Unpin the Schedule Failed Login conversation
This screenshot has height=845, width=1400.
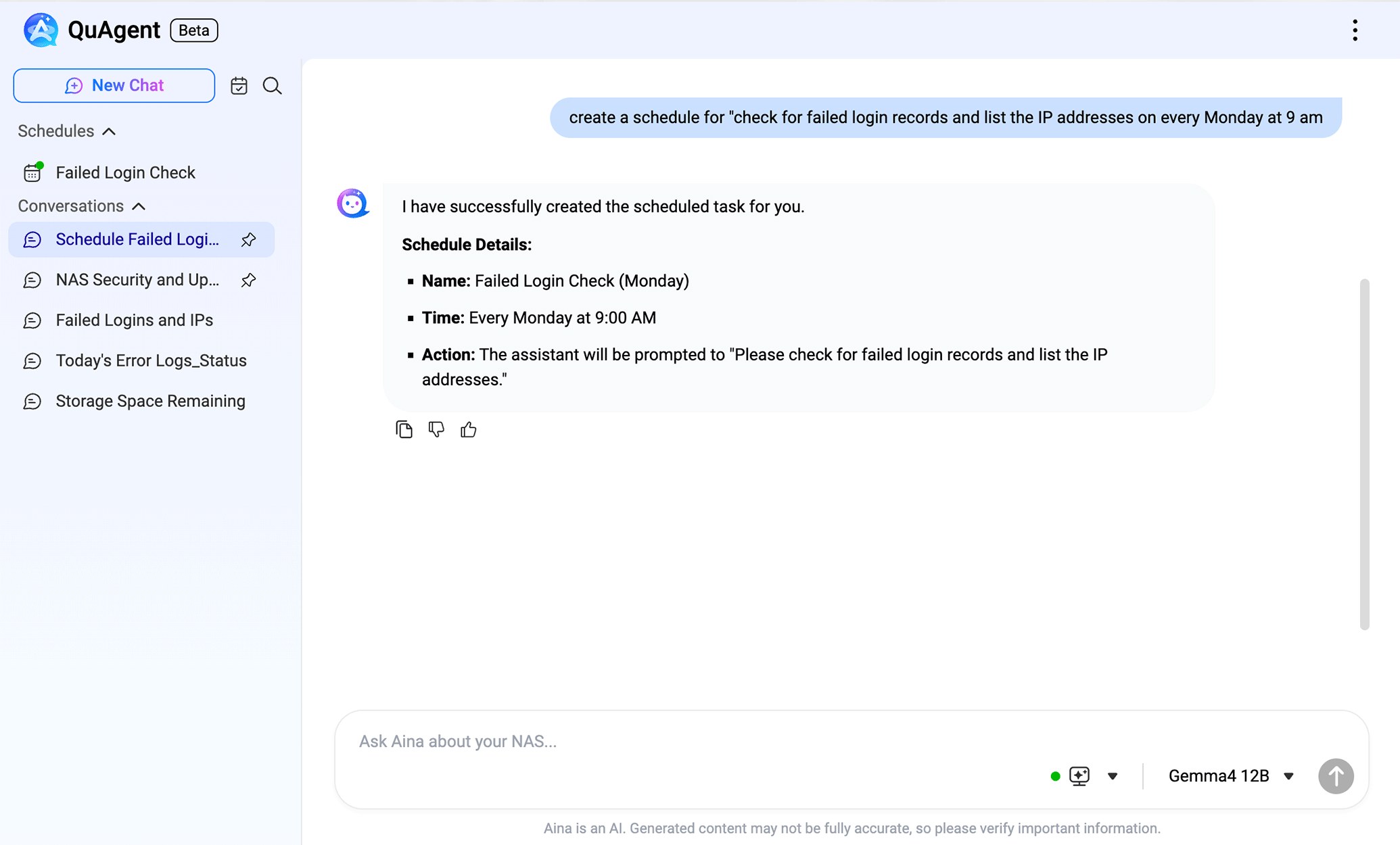coord(248,239)
